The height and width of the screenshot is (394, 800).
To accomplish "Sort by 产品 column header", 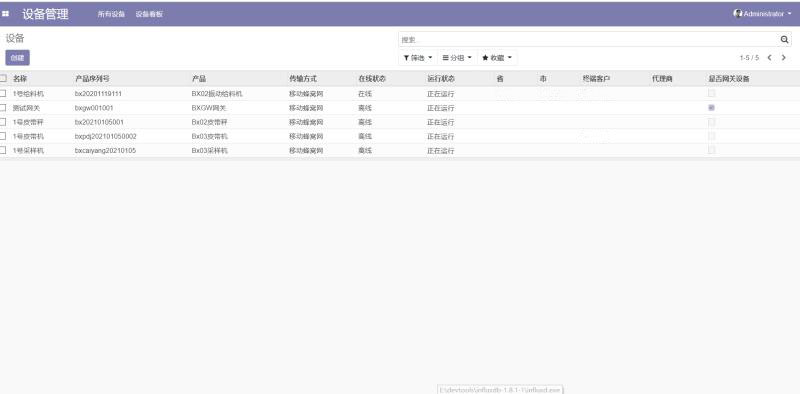I will pyautogui.click(x=198, y=79).
